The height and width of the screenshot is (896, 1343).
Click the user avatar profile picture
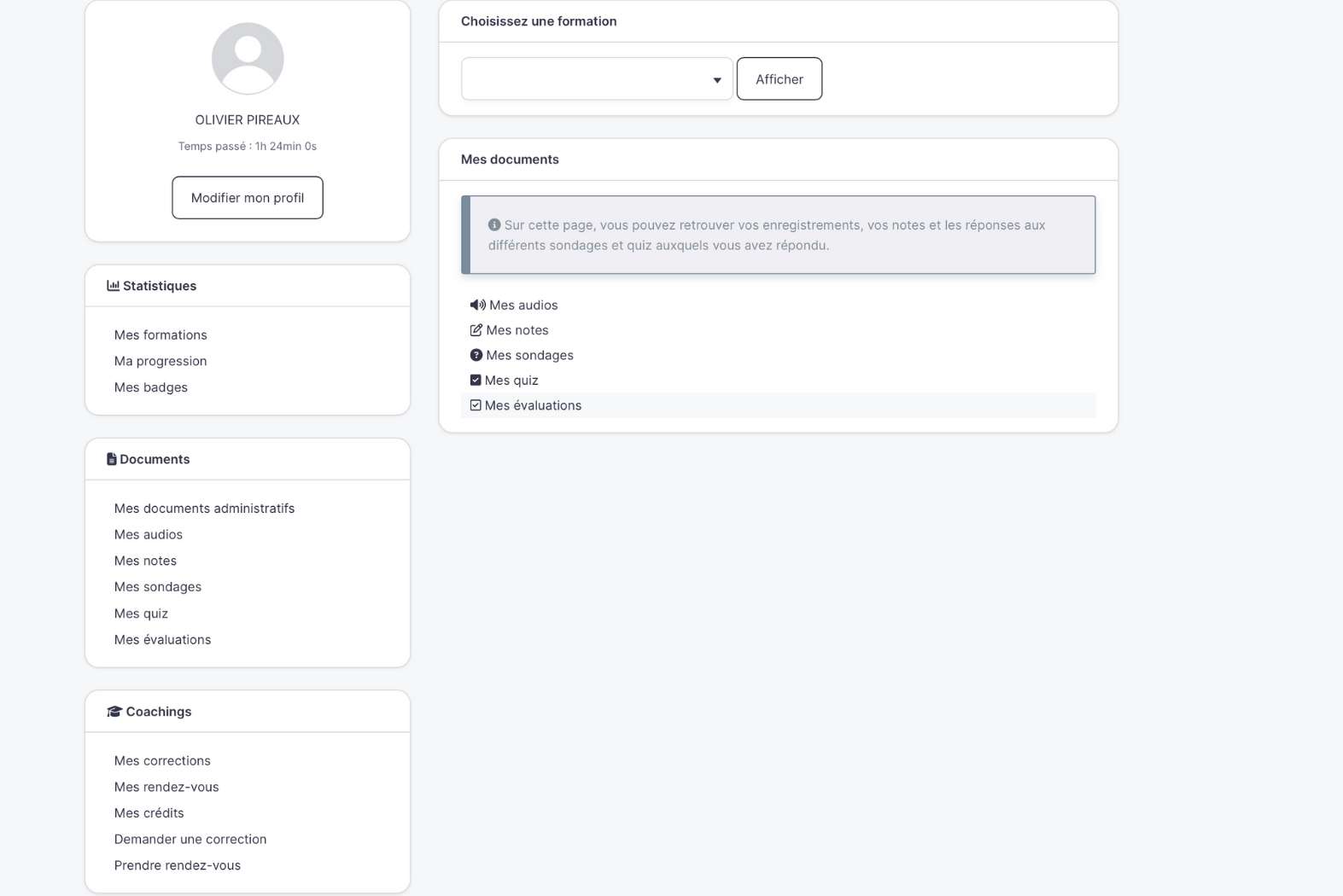pos(248,59)
